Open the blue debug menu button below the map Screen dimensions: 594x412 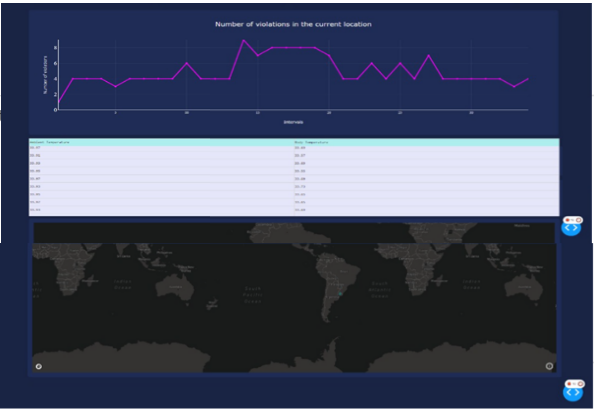tap(573, 393)
